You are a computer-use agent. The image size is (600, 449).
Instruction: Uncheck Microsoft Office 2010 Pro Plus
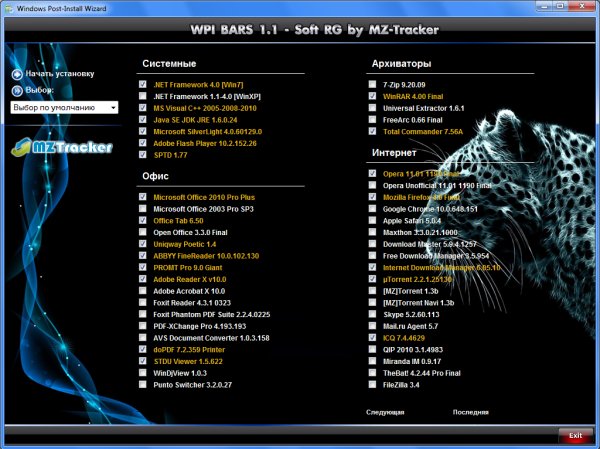click(143, 197)
